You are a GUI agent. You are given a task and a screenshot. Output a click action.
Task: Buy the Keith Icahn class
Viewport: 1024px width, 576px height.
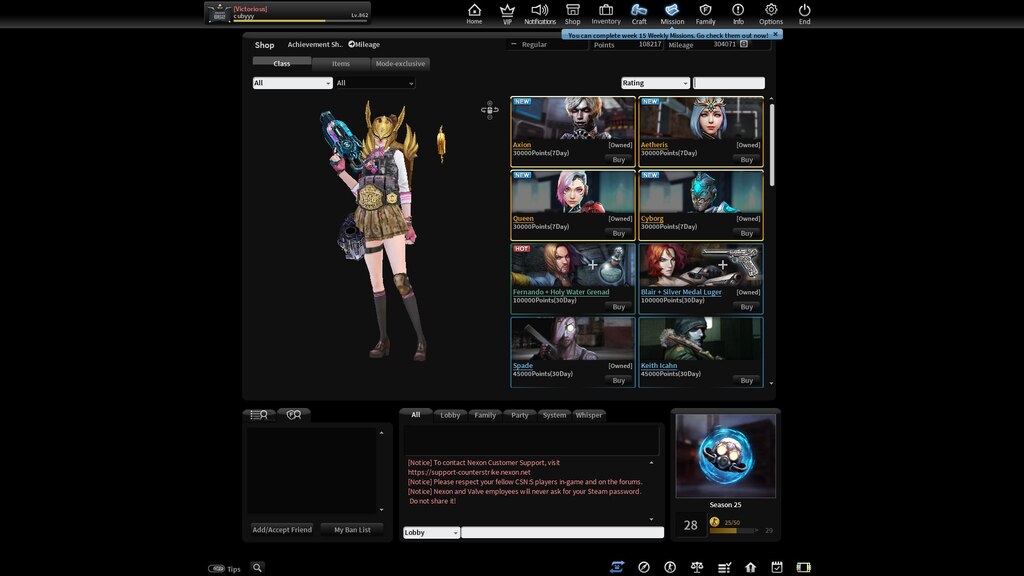click(x=746, y=380)
